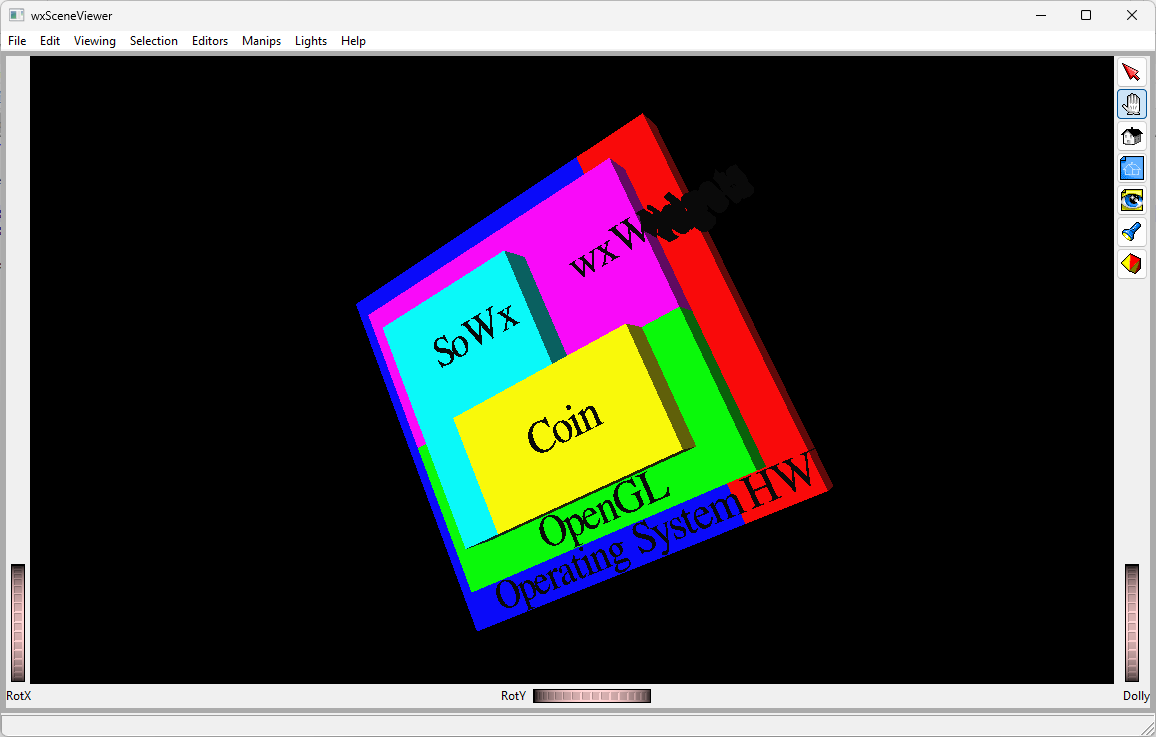Open the Viewing menu
The width and height of the screenshot is (1156, 737).
[x=94, y=41]
